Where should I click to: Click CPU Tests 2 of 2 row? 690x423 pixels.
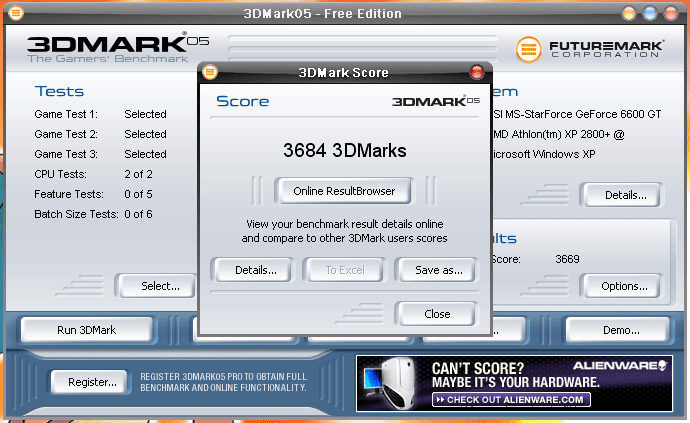93,174
